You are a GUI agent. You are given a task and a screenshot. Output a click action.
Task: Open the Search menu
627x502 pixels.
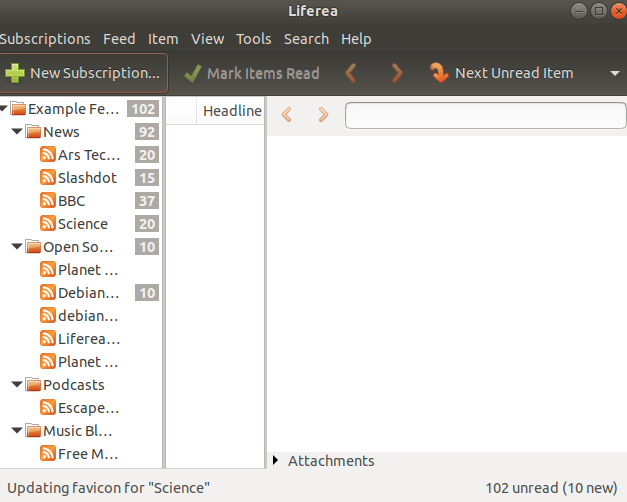(306, 39)
